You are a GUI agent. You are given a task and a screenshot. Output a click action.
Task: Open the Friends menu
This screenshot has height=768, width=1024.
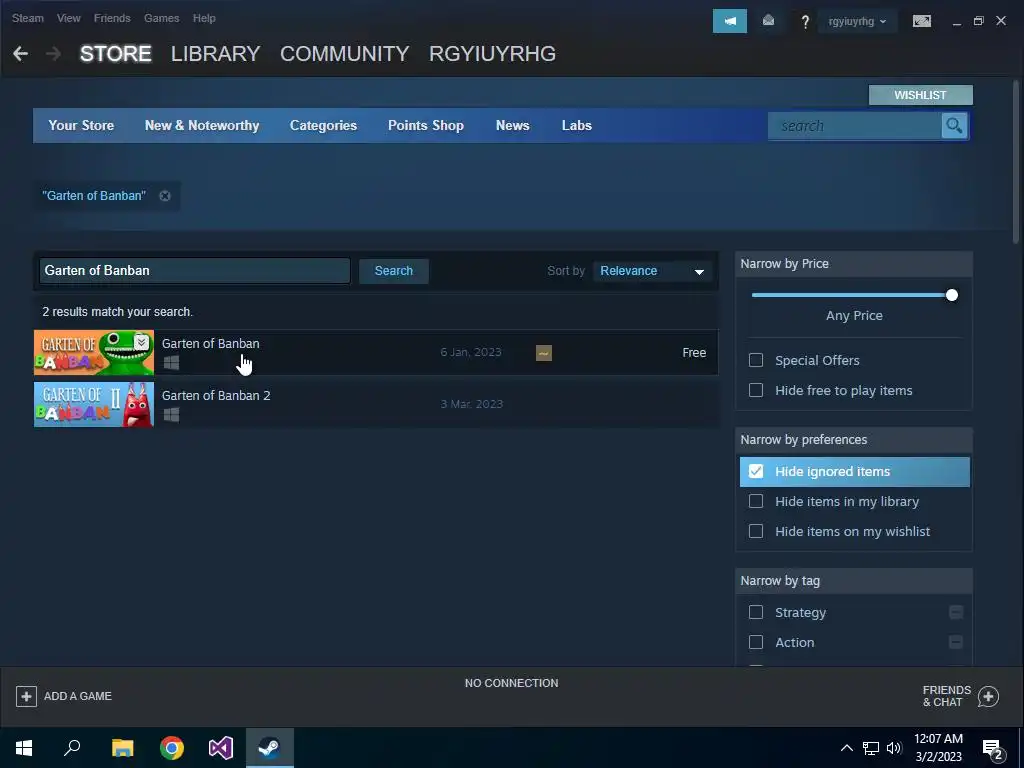tap(112, 18)
